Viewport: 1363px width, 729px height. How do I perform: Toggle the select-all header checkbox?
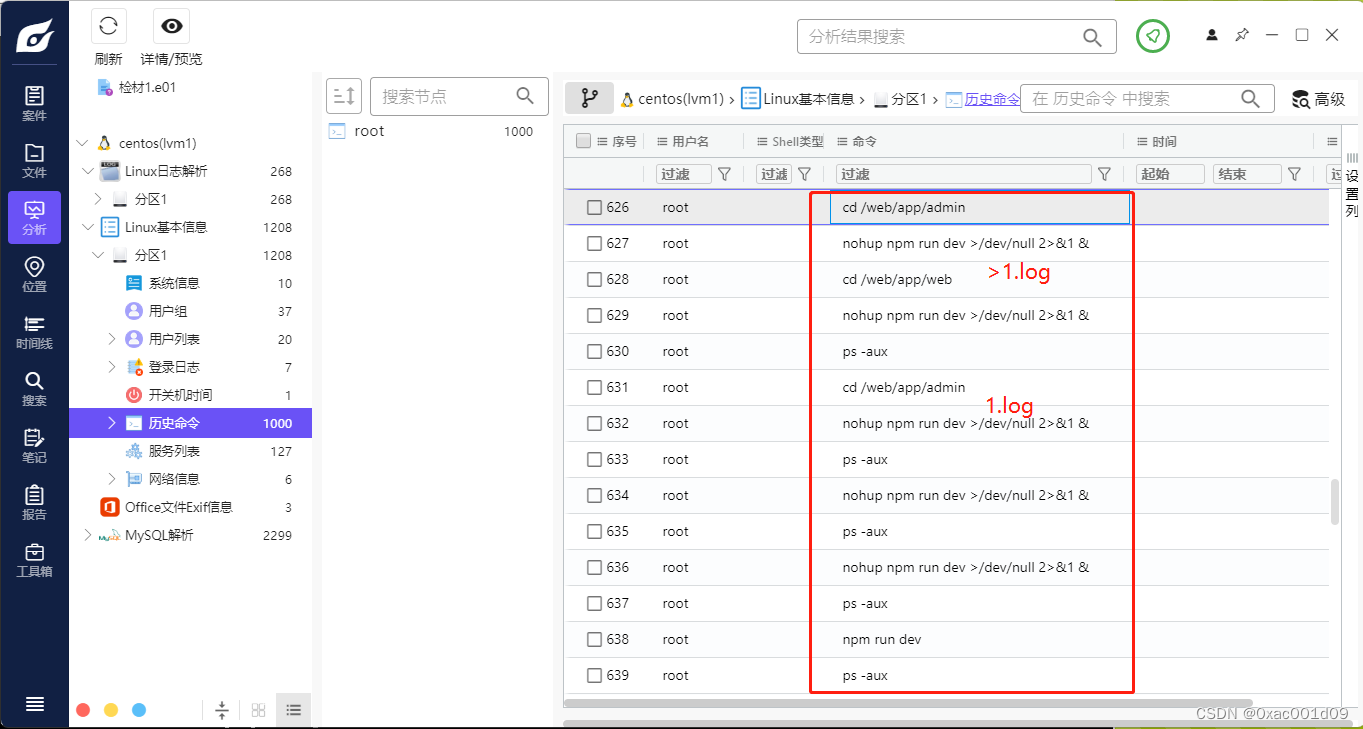coord(584,141)
